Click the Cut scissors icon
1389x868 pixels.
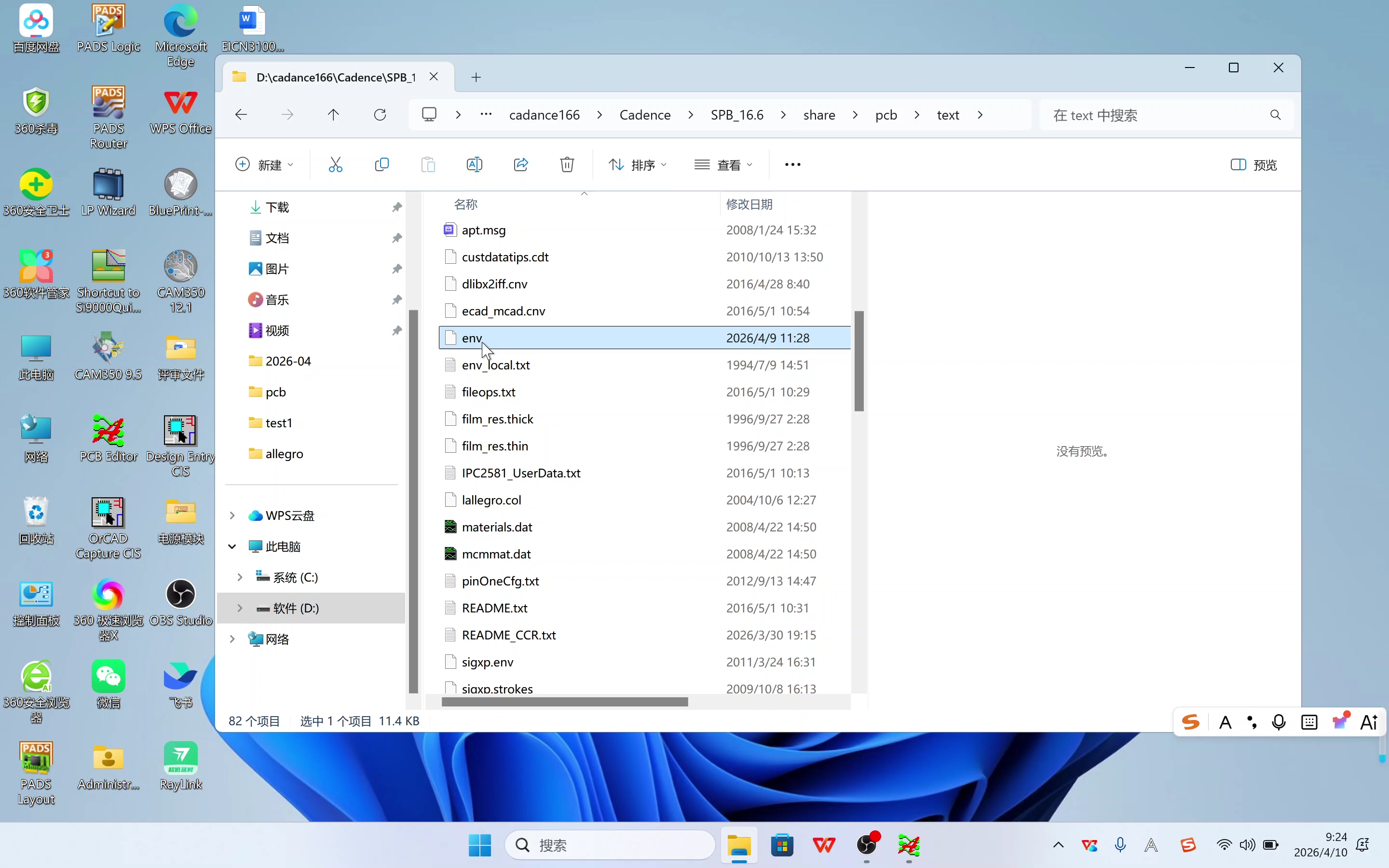(x=335, y=165)
